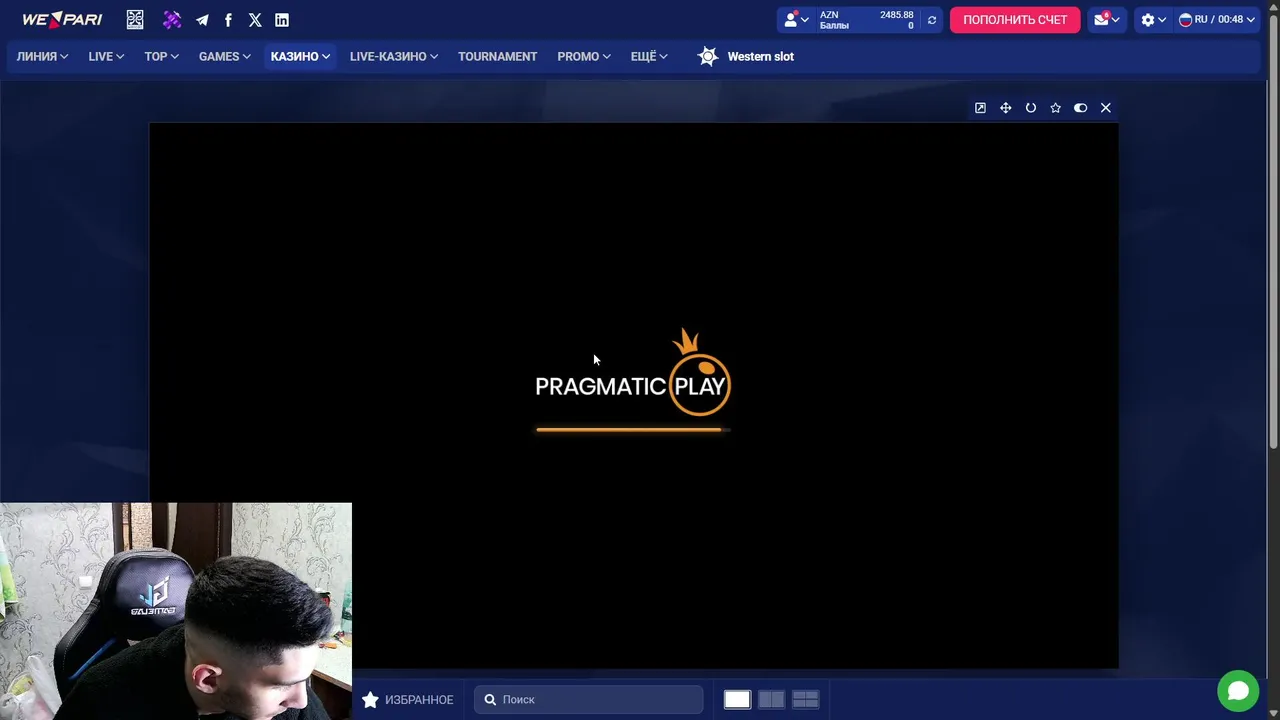Expand the LIVE-КАЗИНО menu
Viewport: 1280px width, 720px height.
tap(394, 57)
